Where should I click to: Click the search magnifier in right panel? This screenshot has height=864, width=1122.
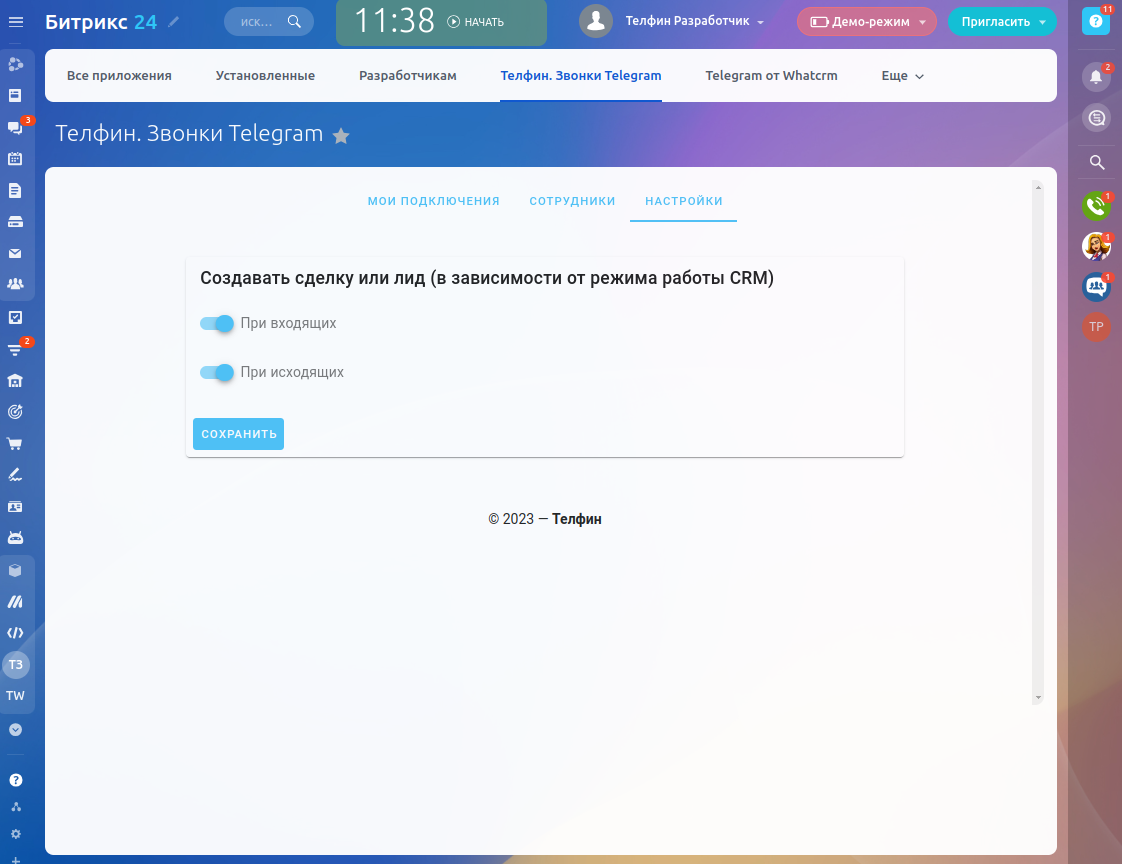tap(1096, 162)
